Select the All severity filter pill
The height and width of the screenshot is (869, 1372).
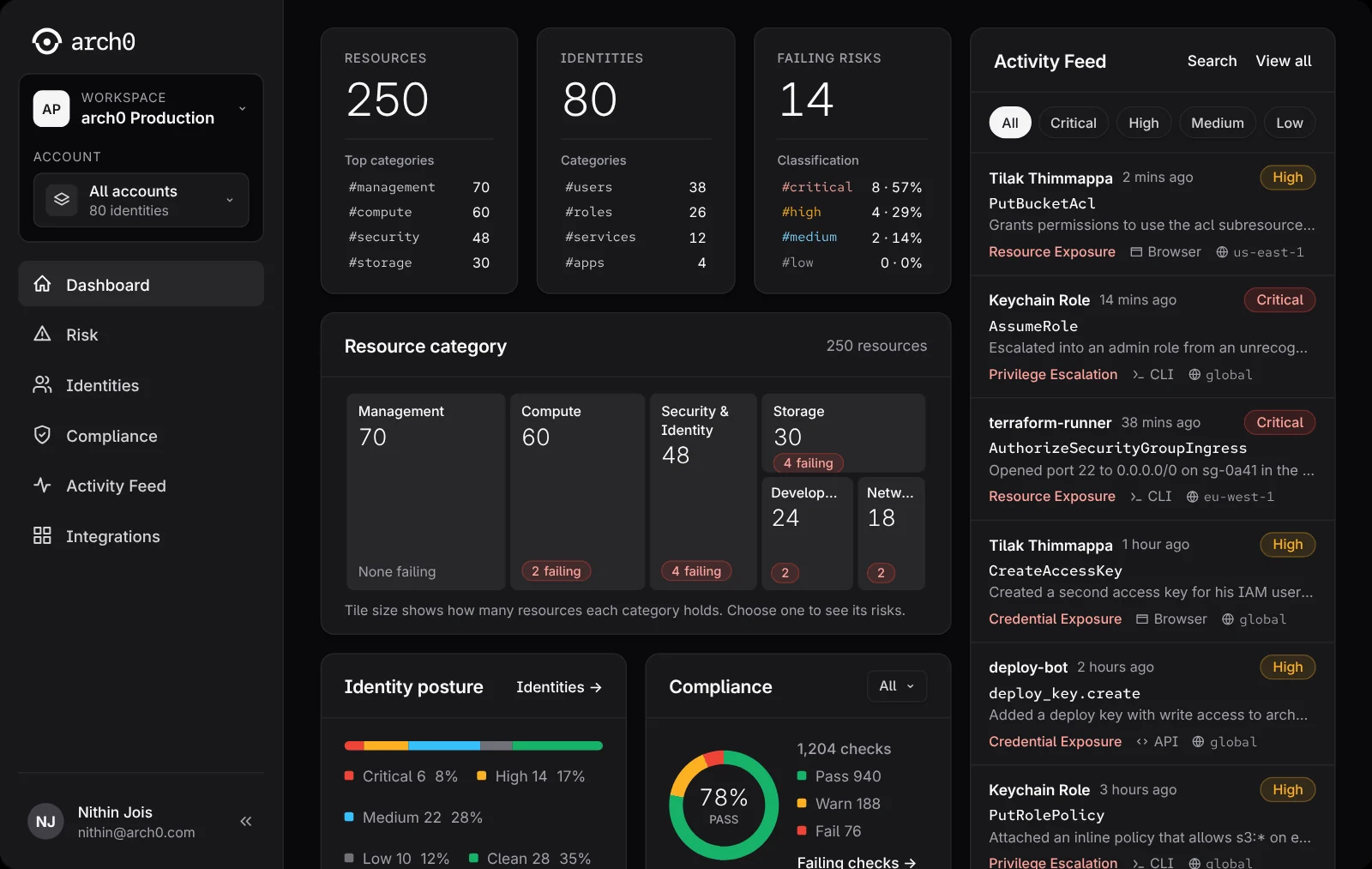tap(1010, 123)
